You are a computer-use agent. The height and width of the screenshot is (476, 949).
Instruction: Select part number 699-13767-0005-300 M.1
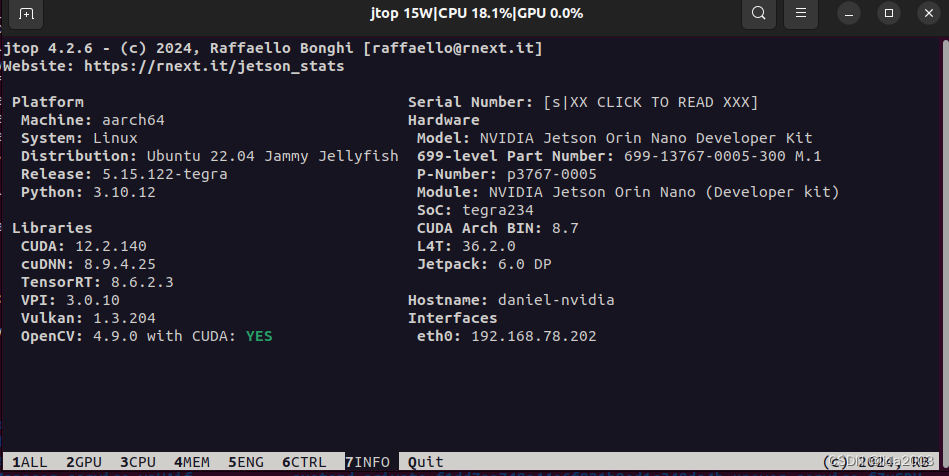click(722, 156)
